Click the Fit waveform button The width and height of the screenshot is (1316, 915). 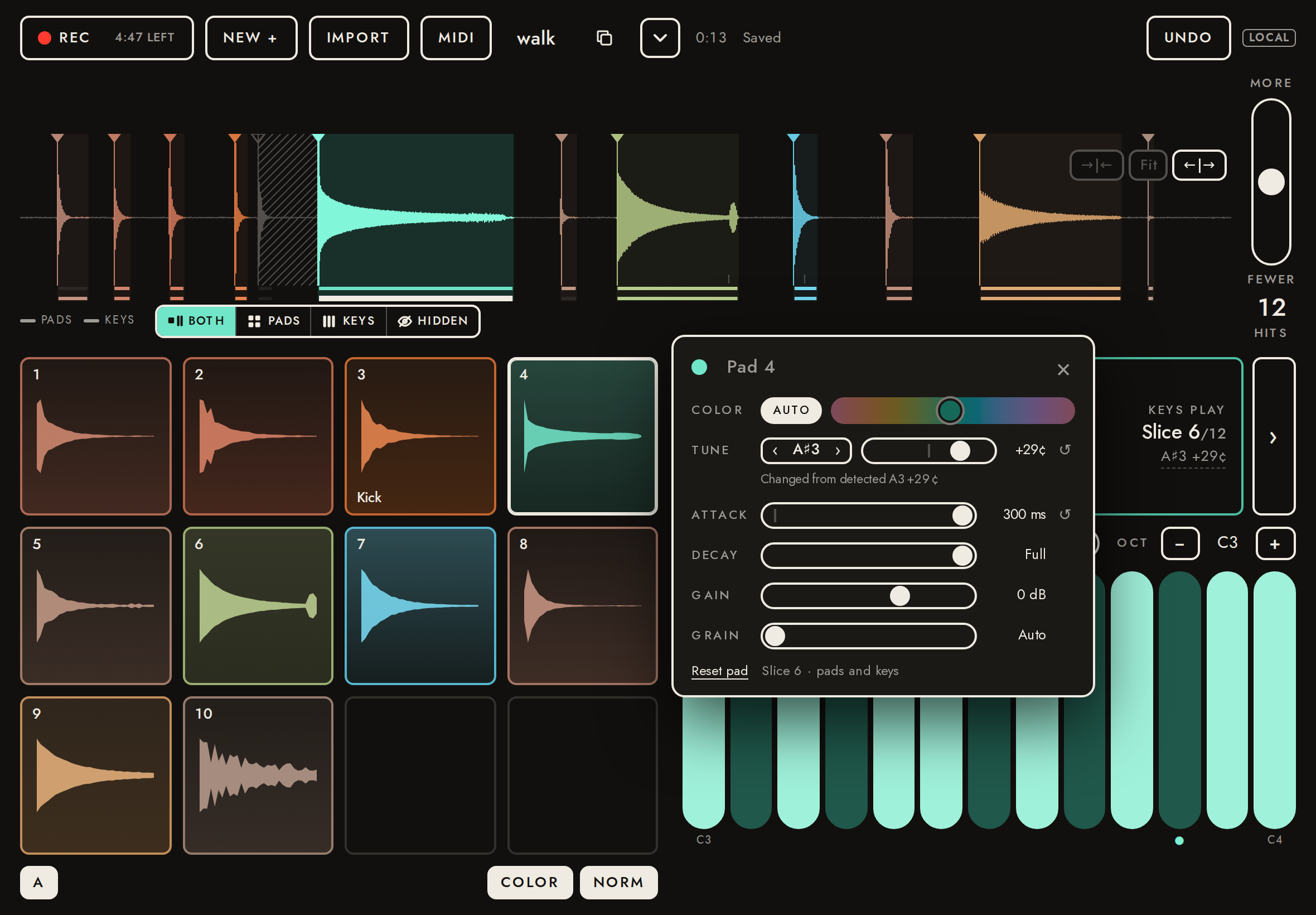(x=1148, y=165)
